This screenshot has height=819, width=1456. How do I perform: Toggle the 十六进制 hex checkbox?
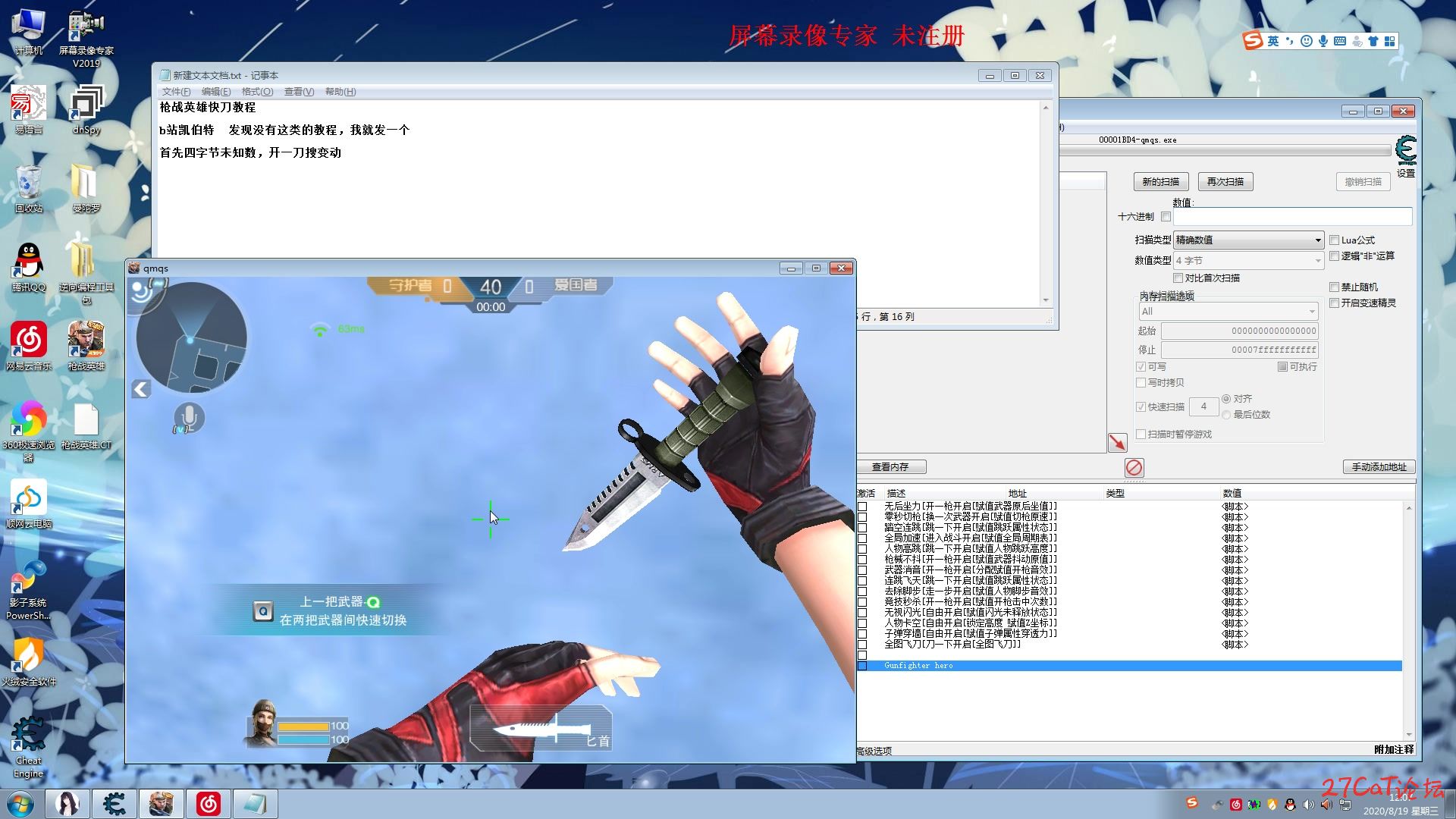pyautogui.click(x=1166, y=217)
